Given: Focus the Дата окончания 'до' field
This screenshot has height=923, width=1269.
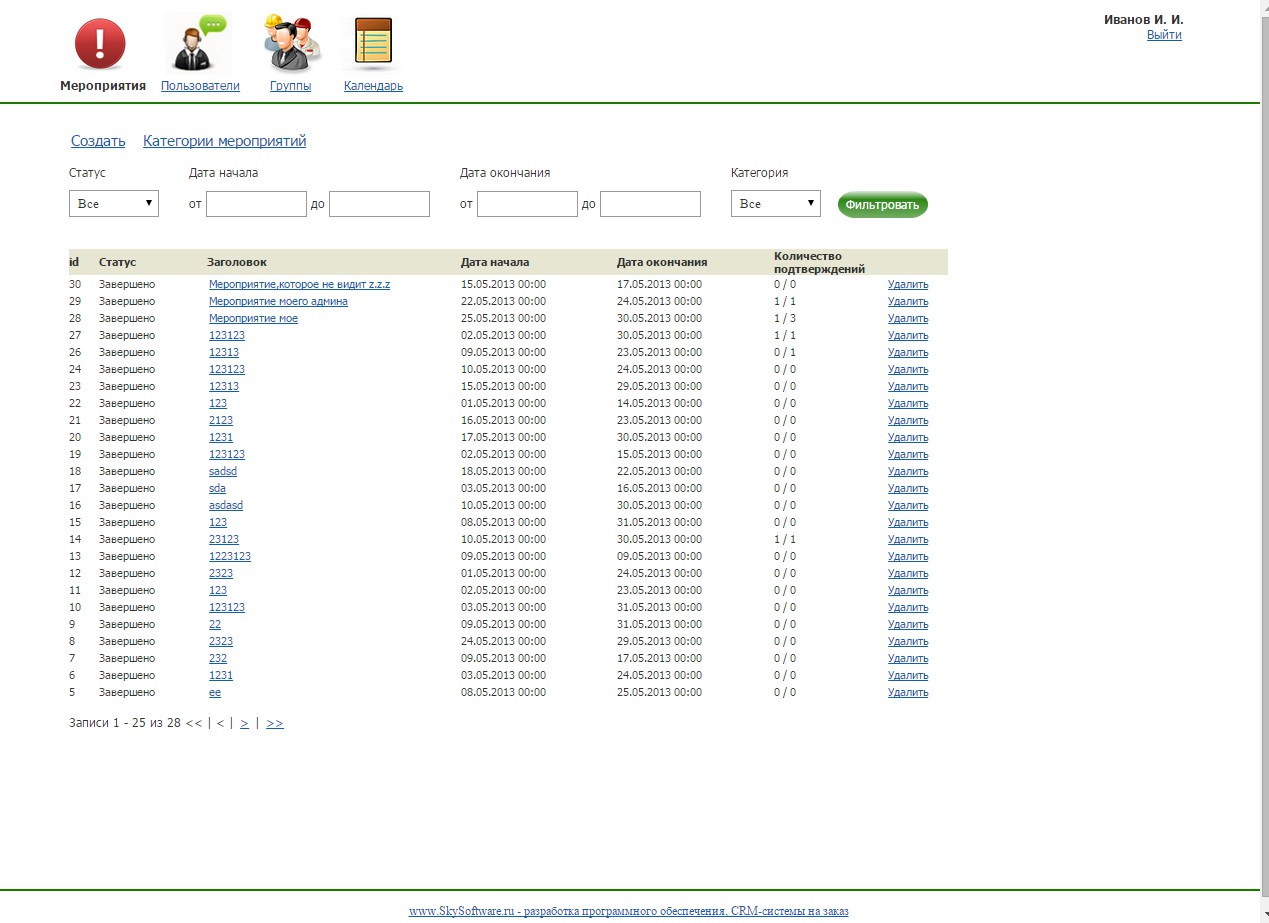Looking at the screenshot, I should click(650, 204).
